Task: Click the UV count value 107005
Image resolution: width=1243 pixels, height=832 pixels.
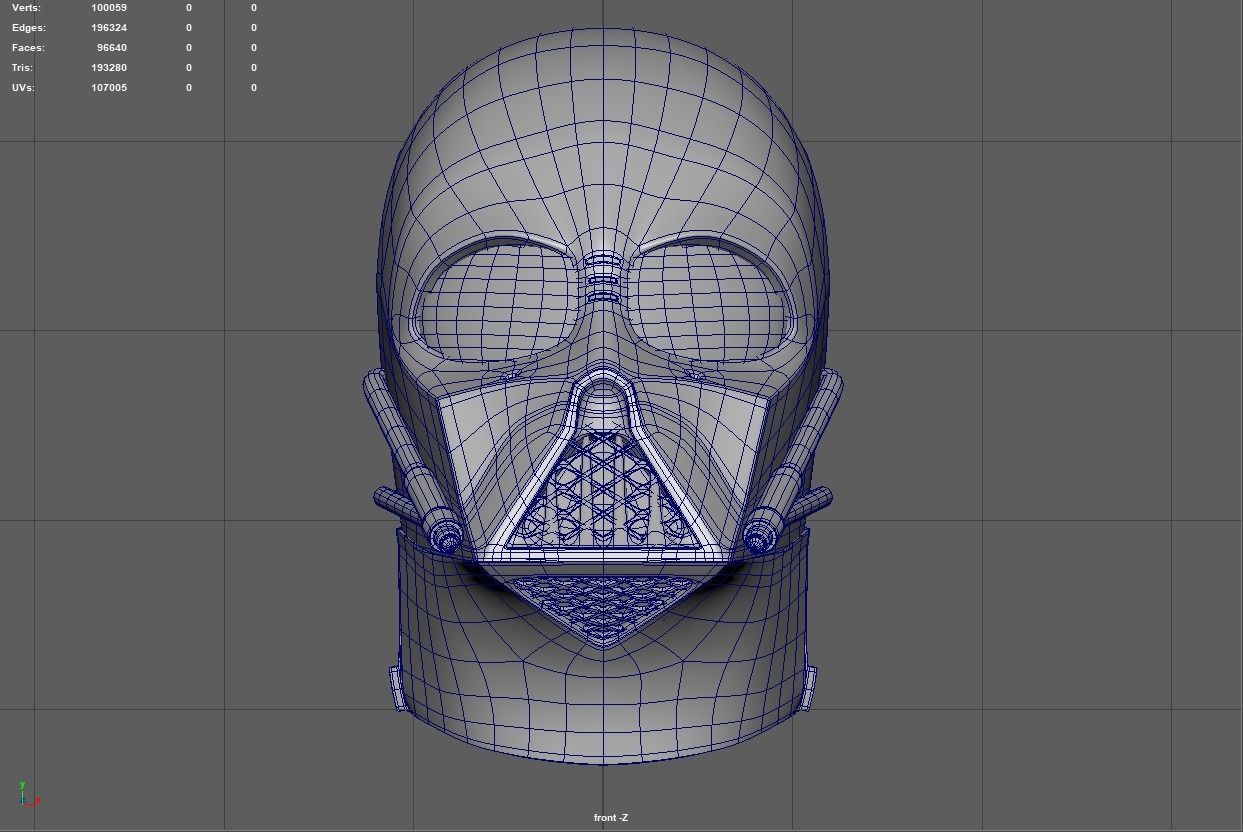Action: tap(109, 88)
